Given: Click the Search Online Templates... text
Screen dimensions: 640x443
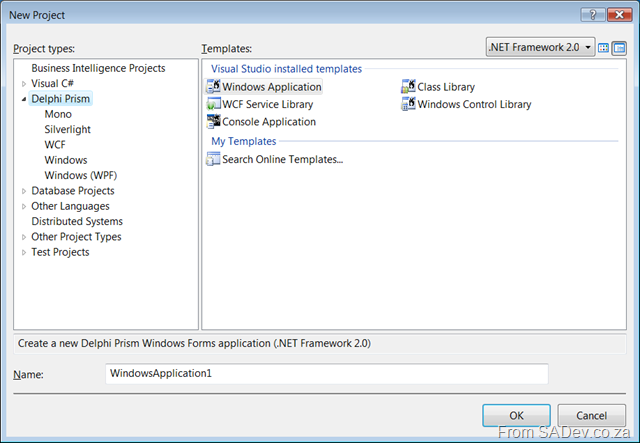Looking at the screenshot, I should point(282,159).
